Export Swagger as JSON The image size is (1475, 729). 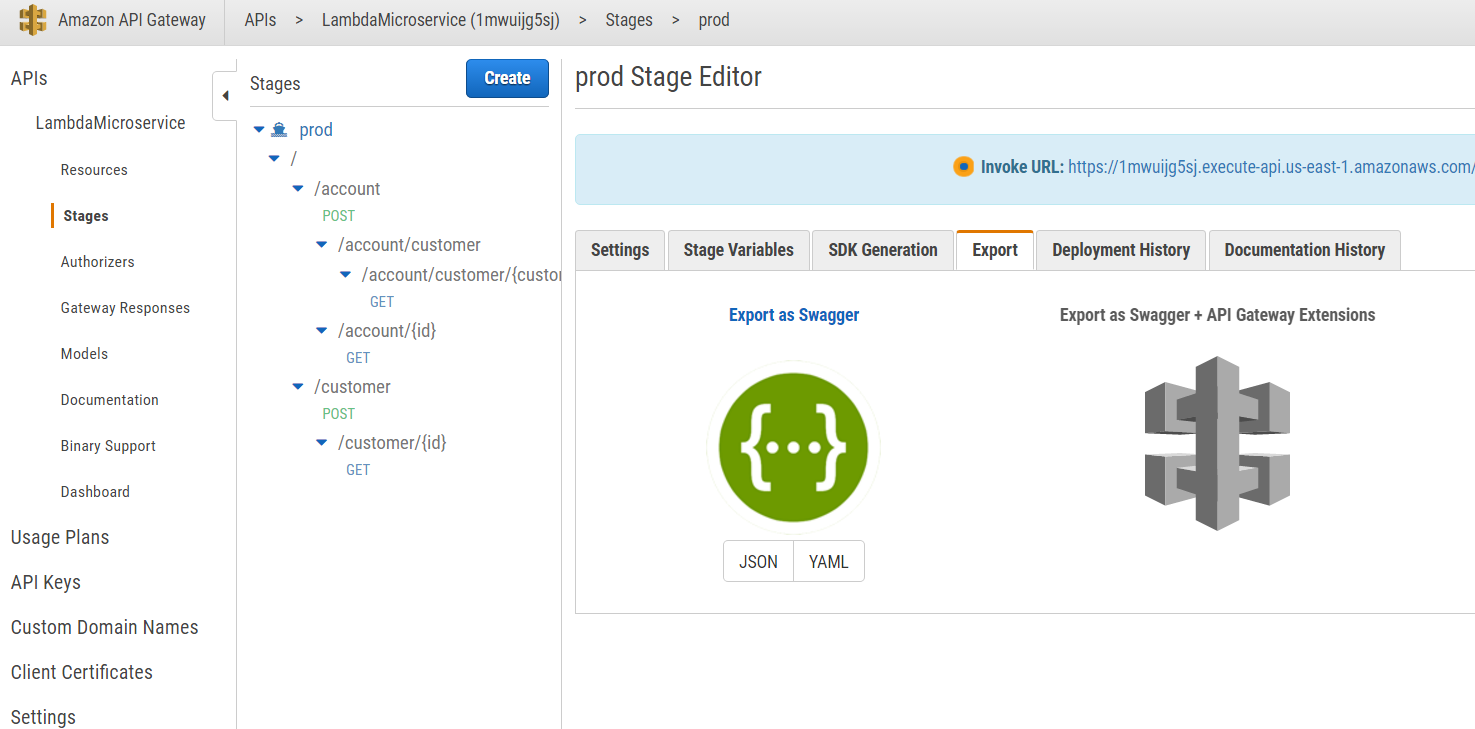tap(758, 562)
